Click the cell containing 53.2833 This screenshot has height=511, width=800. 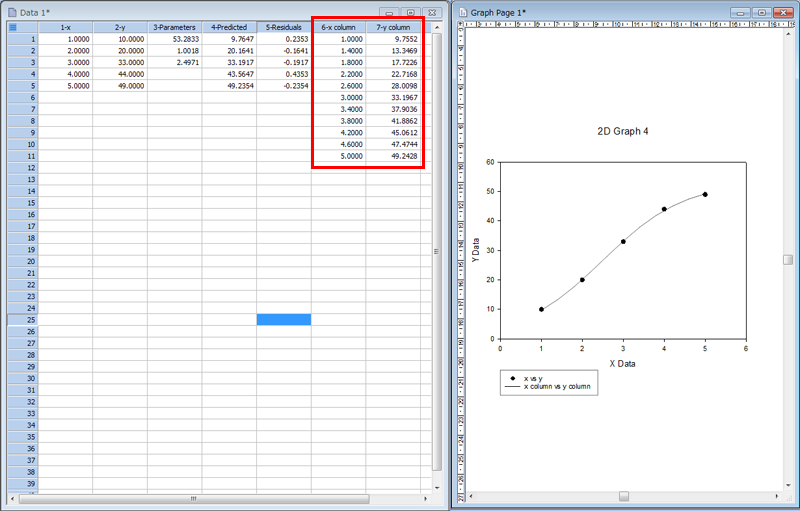174,39
